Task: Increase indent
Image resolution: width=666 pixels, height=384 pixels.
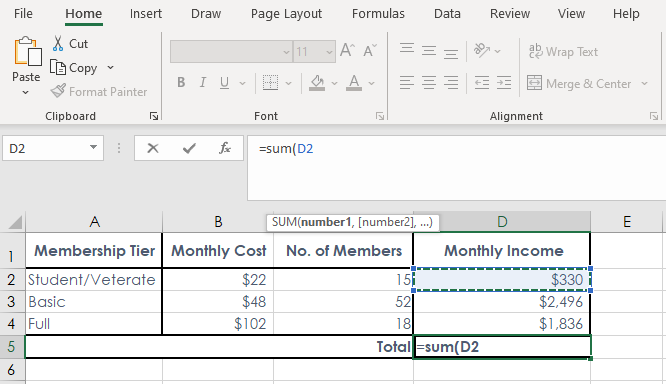Action: tap(504, 83)
